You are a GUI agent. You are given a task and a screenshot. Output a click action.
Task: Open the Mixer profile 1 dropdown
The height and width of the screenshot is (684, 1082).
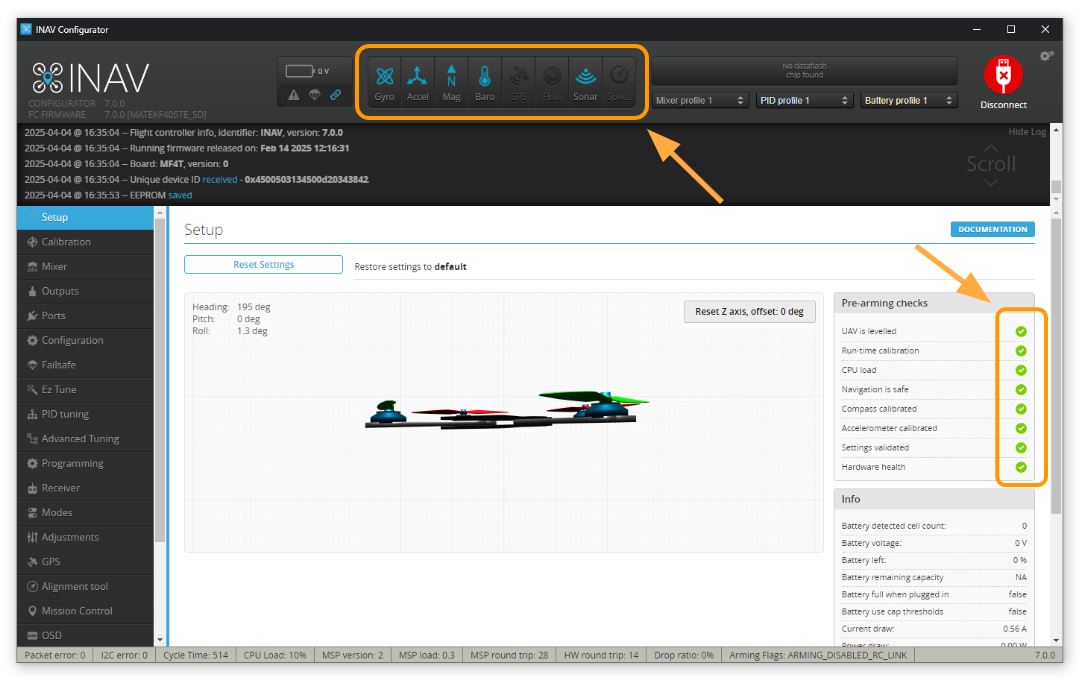pyautogui.click(x=700, y=101)
